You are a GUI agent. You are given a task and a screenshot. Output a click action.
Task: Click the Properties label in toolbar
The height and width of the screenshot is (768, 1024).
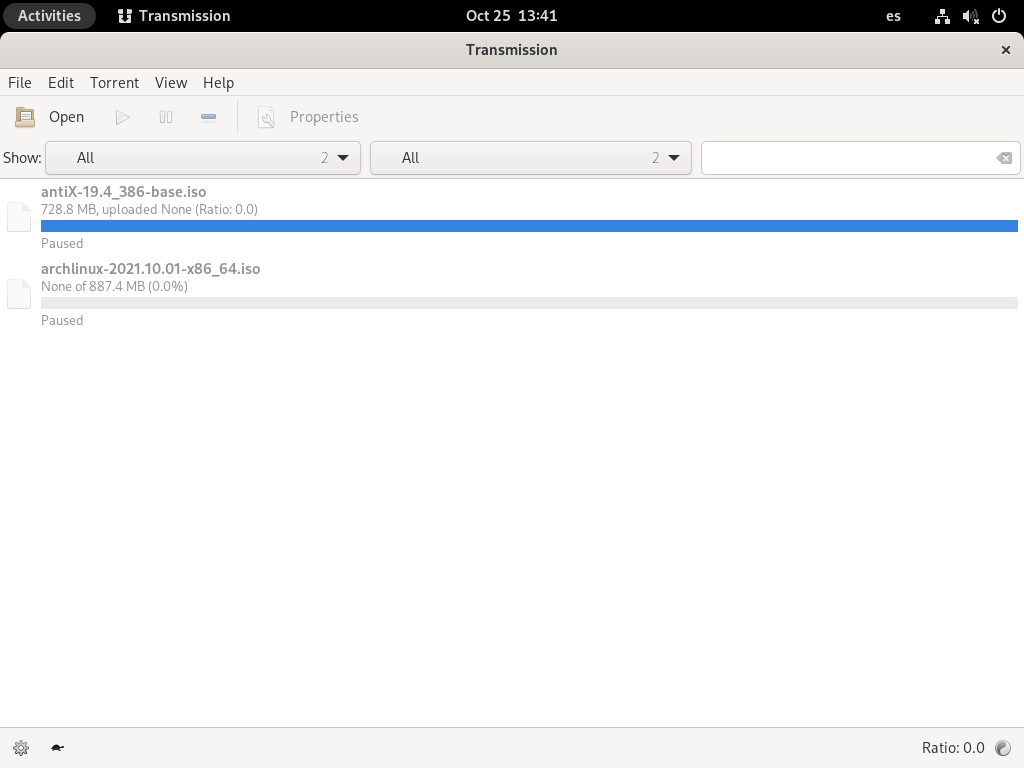(x=324, y=117)
